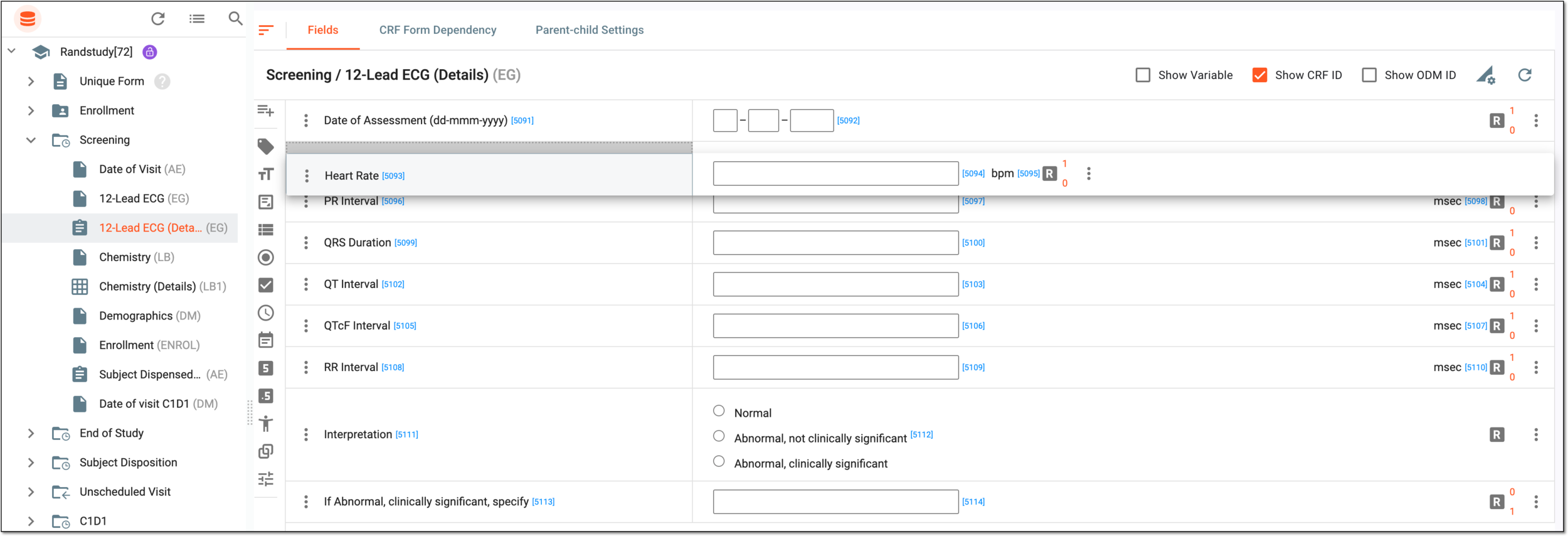The width and height of the screenshot is (1568, 536).
Task: Select the radio button field tool
Action: (266, 257)
